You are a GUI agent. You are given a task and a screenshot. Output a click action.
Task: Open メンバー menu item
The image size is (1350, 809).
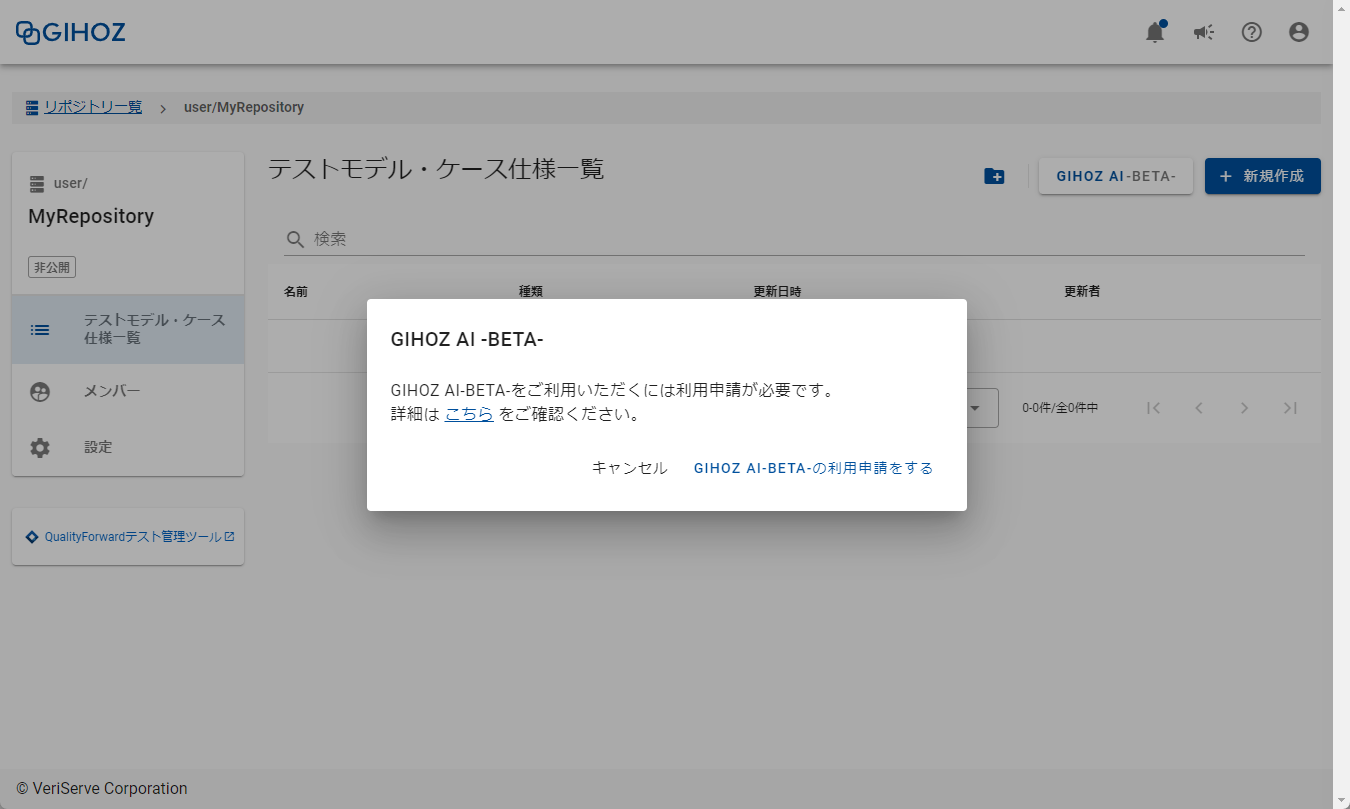128,392
